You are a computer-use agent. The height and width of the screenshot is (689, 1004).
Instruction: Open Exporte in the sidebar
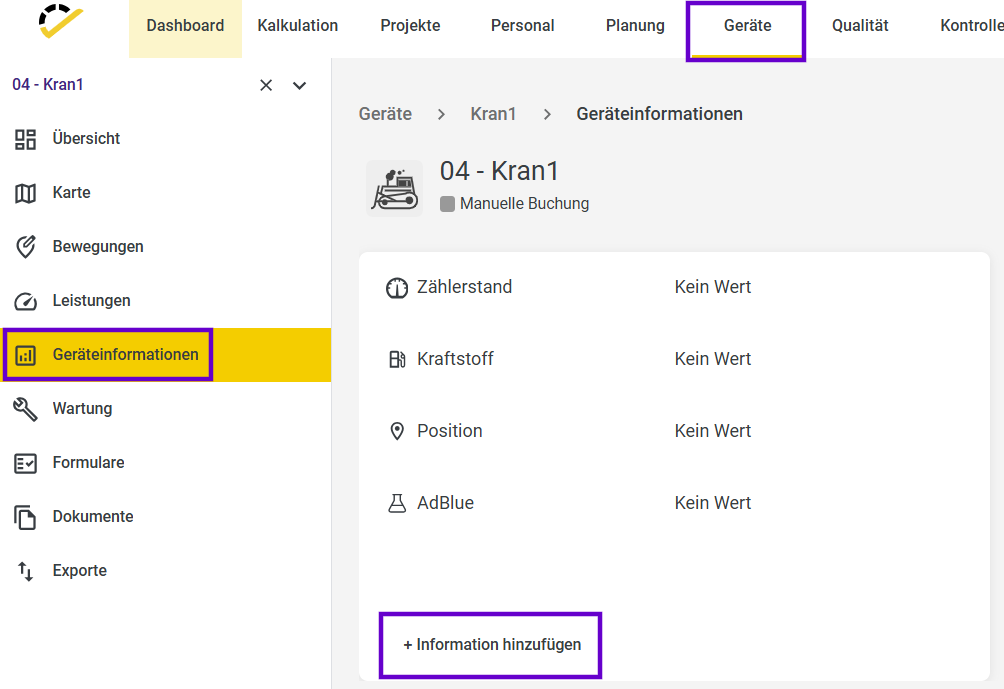(165, 571)
